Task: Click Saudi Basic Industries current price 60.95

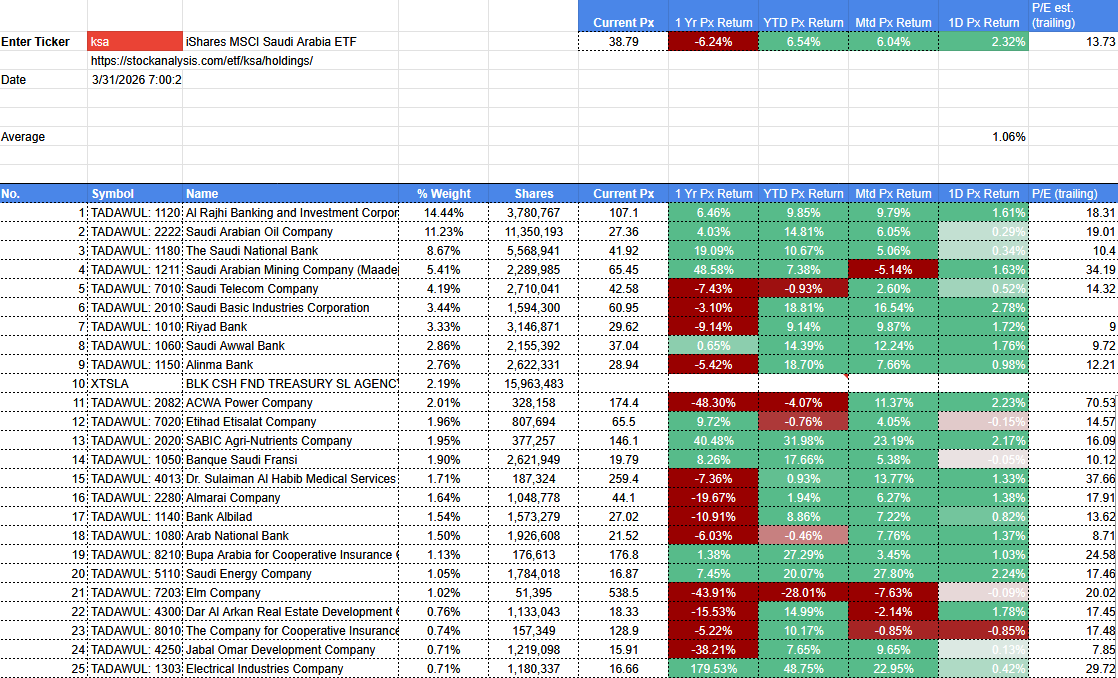Action: click(x=623, y=308)
